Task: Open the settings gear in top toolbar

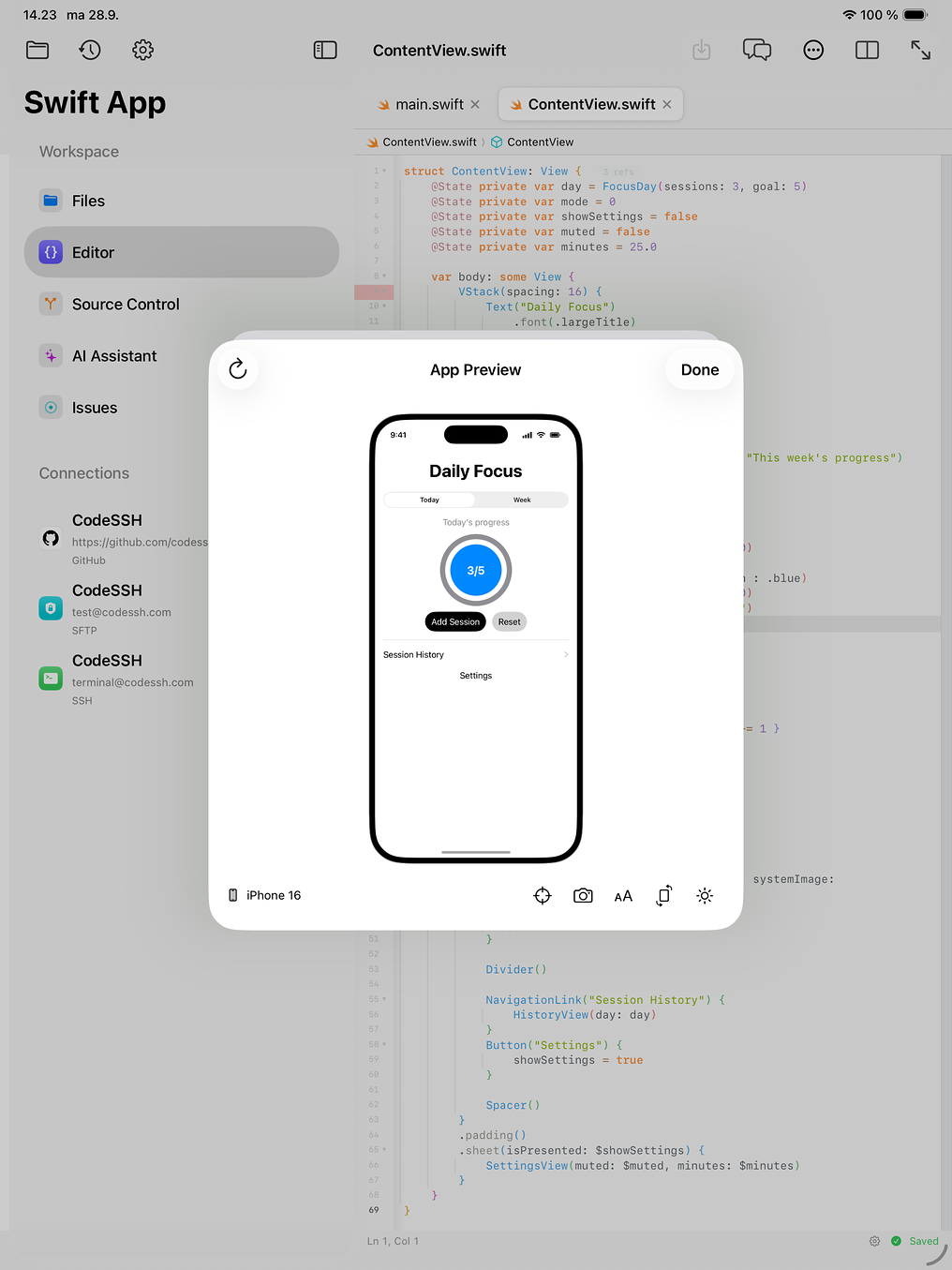Action: point(142,51)
